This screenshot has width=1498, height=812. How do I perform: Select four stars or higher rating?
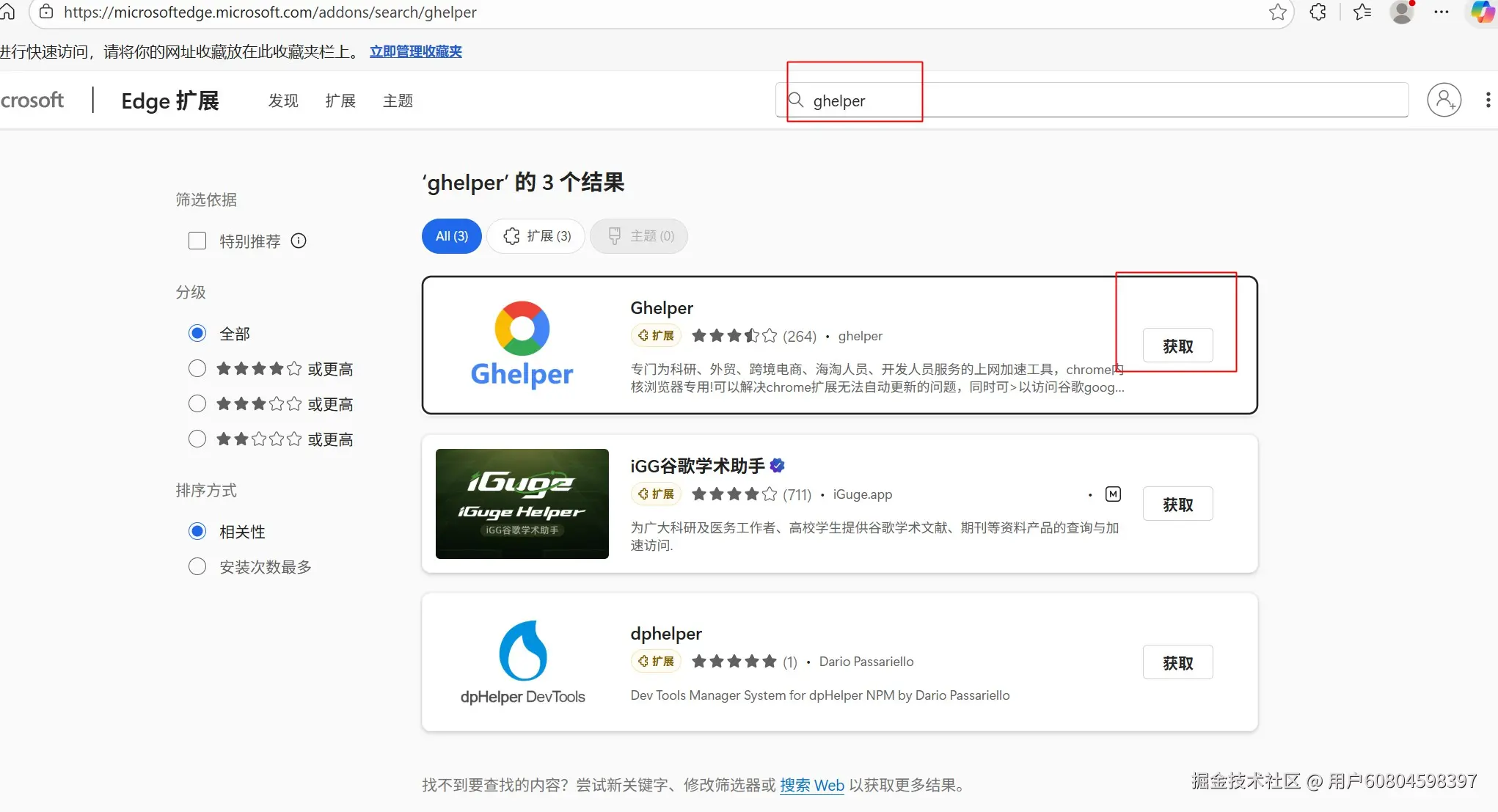(x=197, y=368)
